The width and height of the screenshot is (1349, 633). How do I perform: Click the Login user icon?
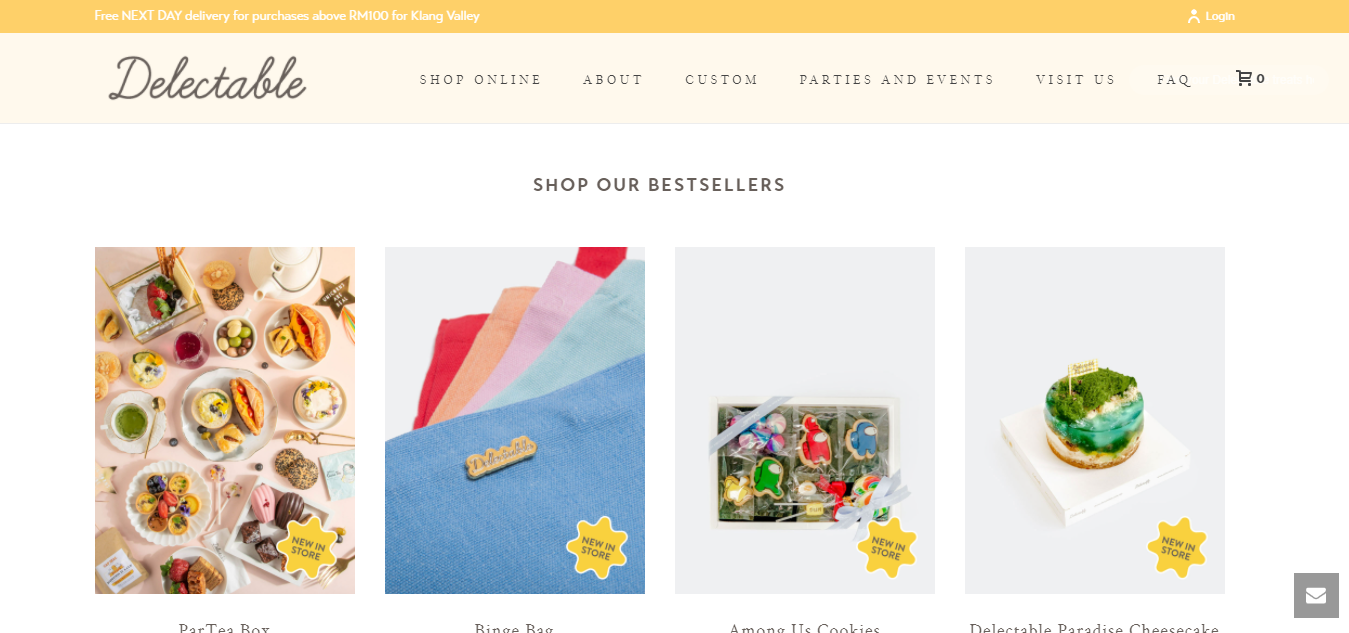coord(1193,16)
